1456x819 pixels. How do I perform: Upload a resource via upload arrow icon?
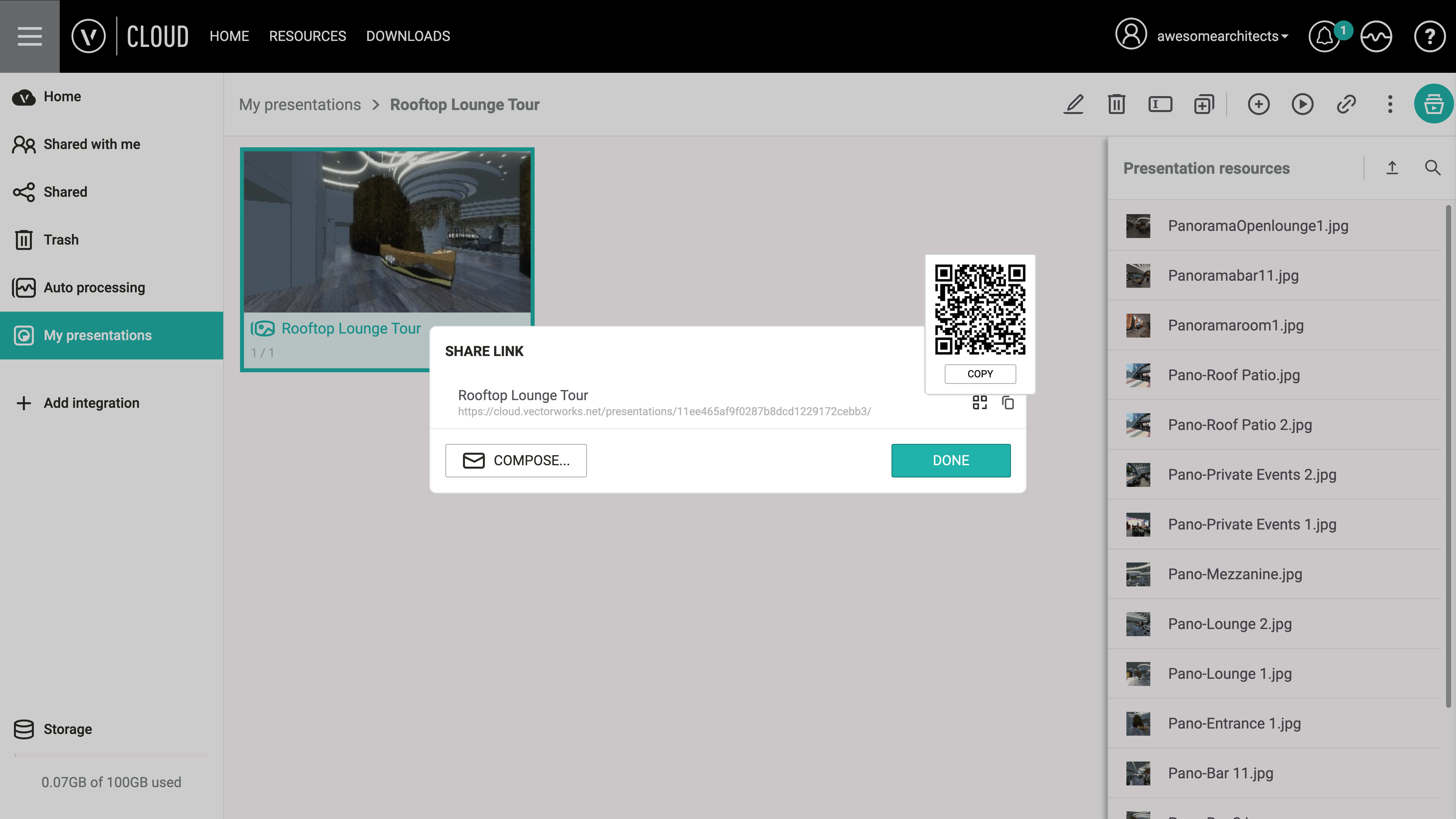[x=1392, y=167]
